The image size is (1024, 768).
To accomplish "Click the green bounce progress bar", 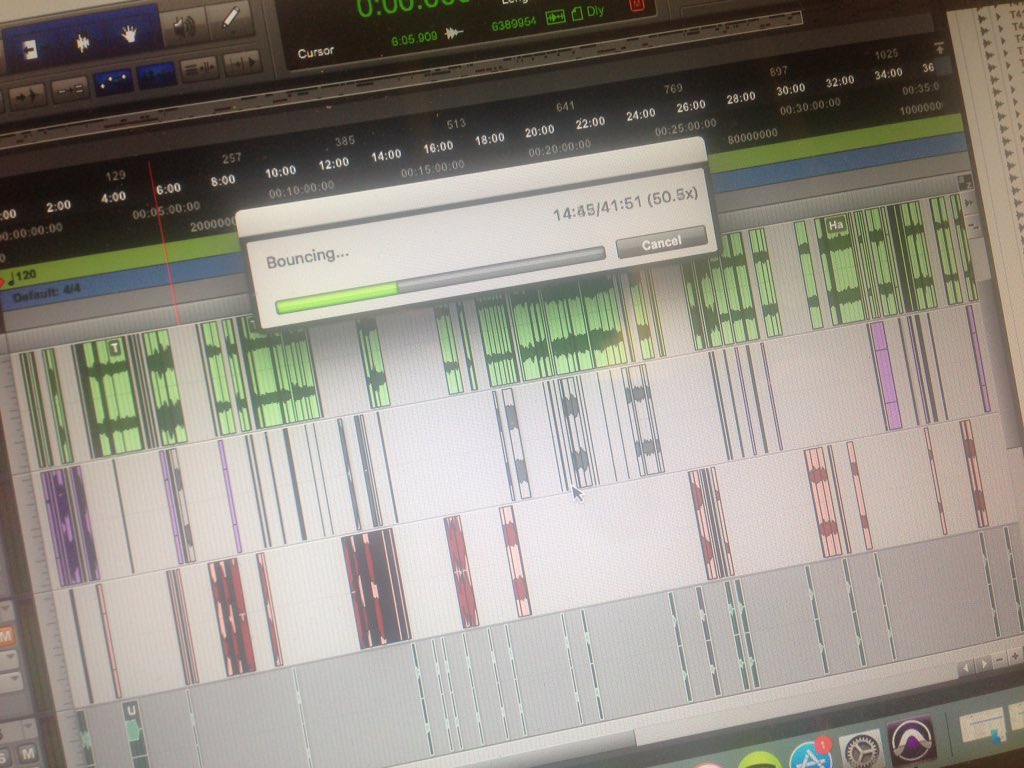I will [x=440, y=279].
